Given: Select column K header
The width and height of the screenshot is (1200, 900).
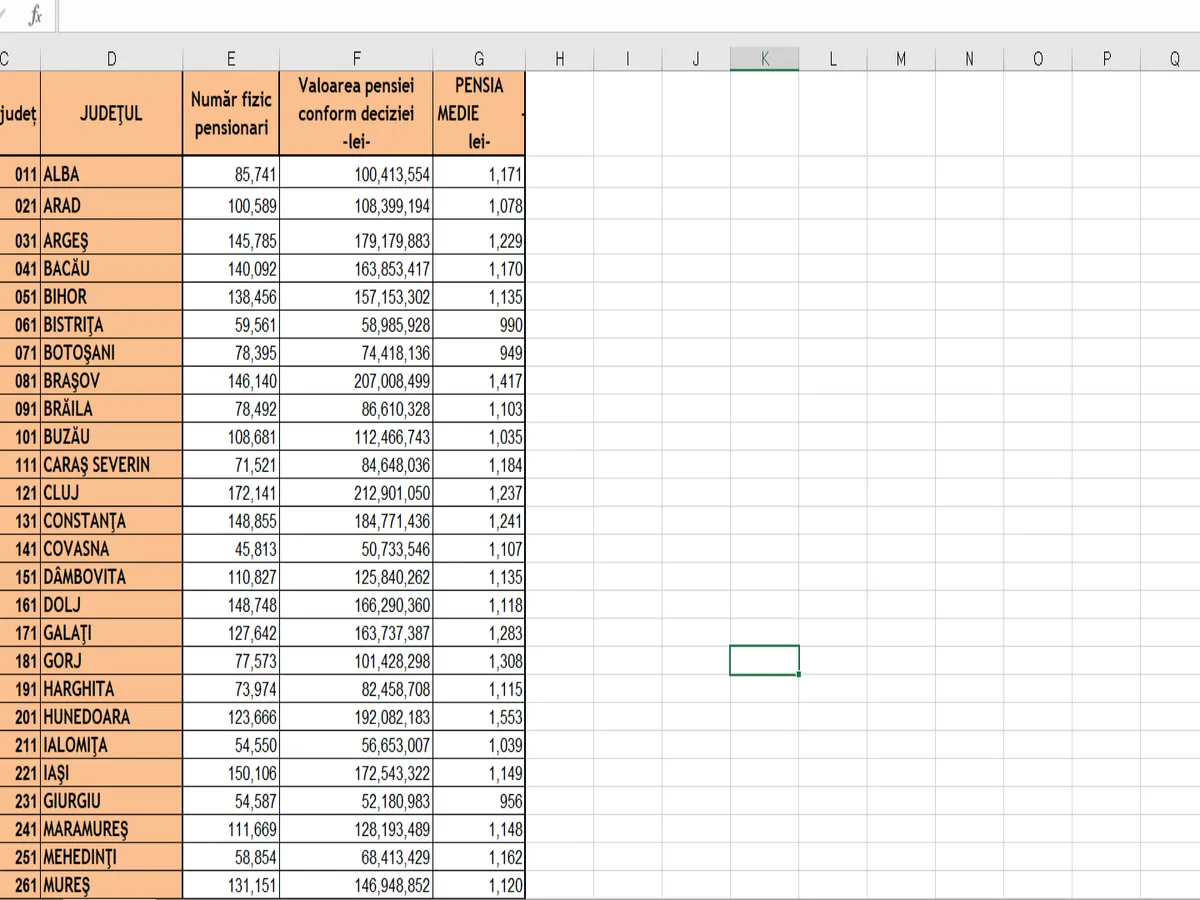Looking at the screenshot, I should pos(765,59).
